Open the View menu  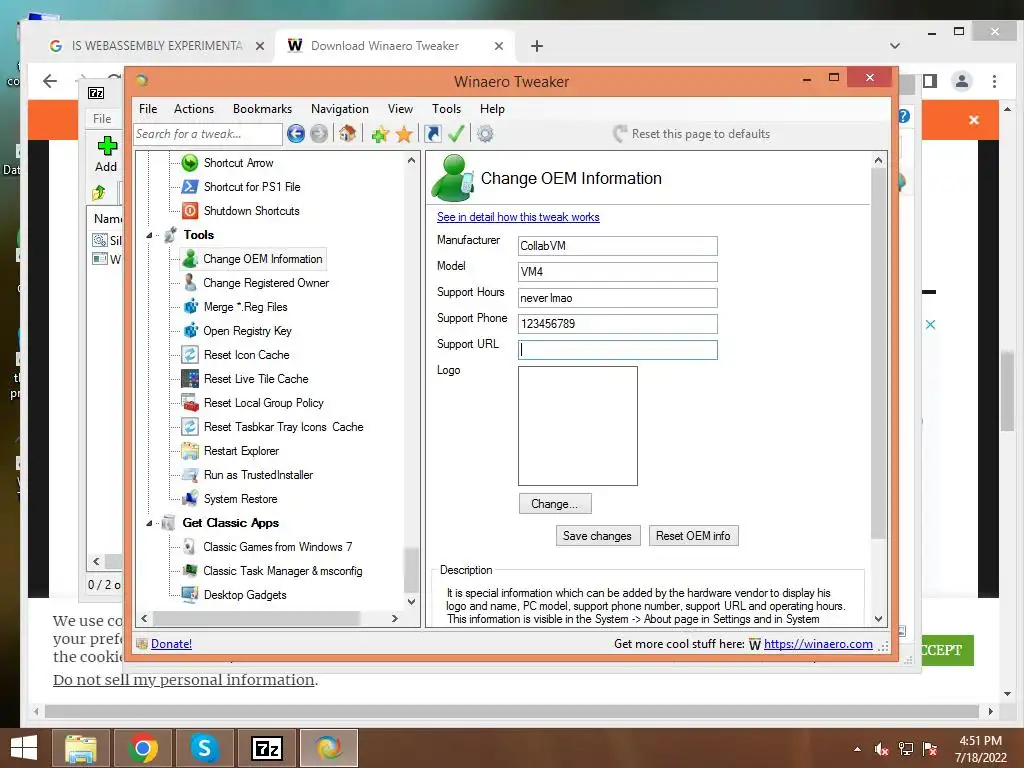pos(400,109)
